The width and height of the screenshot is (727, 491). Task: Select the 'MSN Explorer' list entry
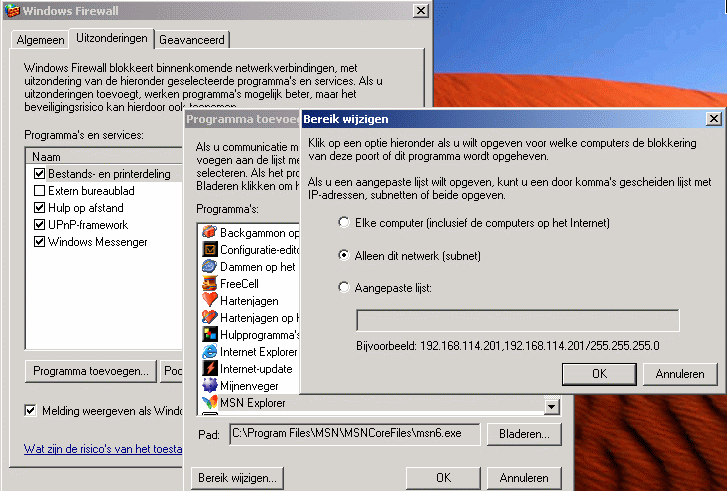253,402
